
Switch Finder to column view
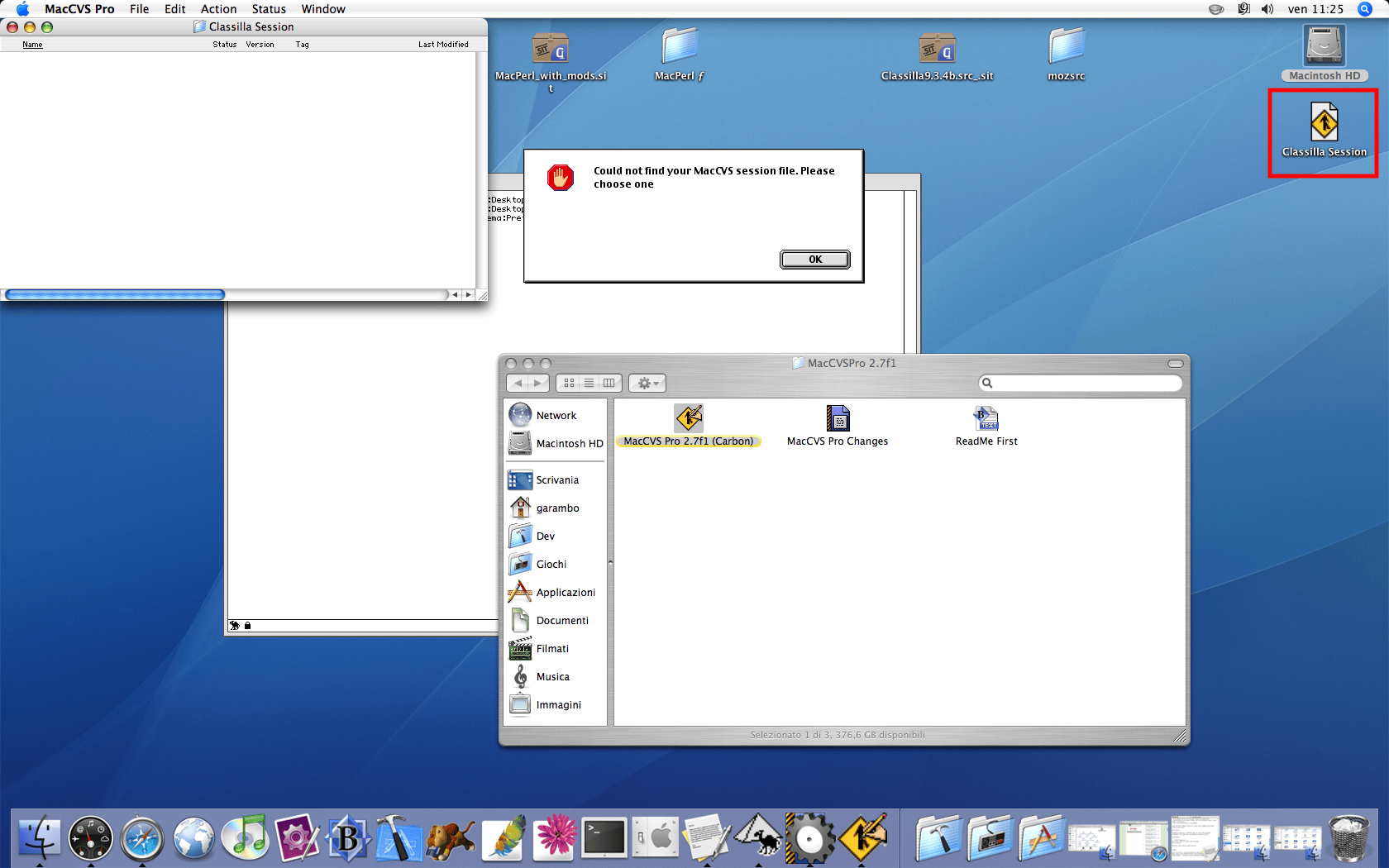(x=609, y=383)
